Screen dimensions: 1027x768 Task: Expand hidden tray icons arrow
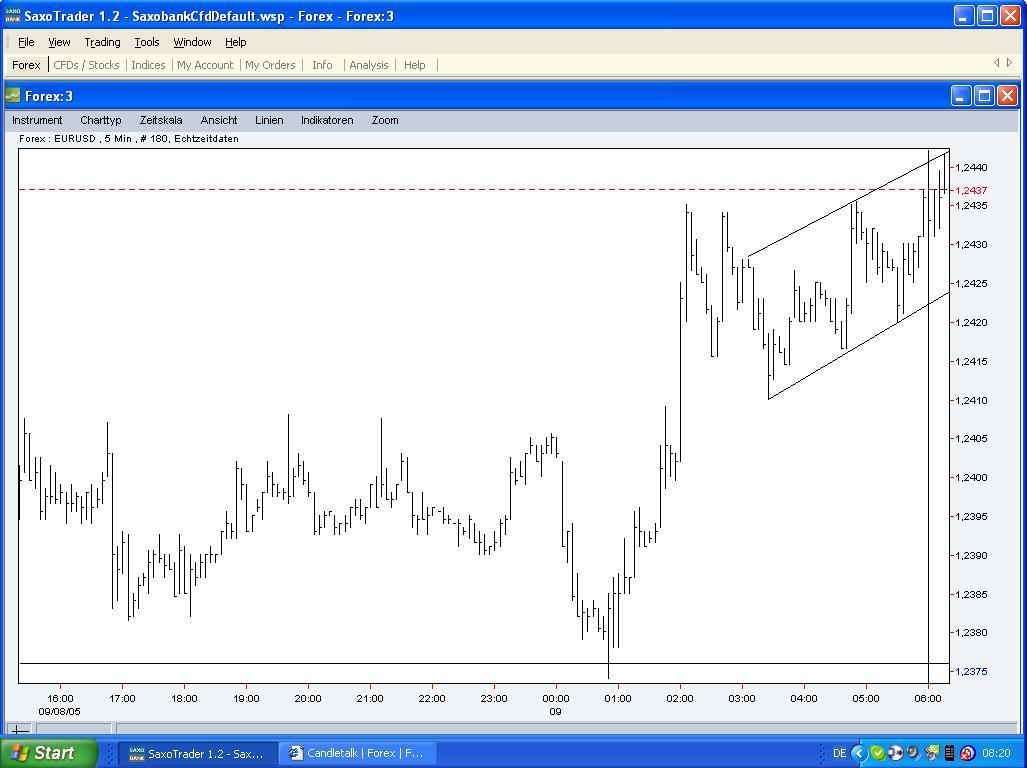pyautogui.click(x=859, y=754)
